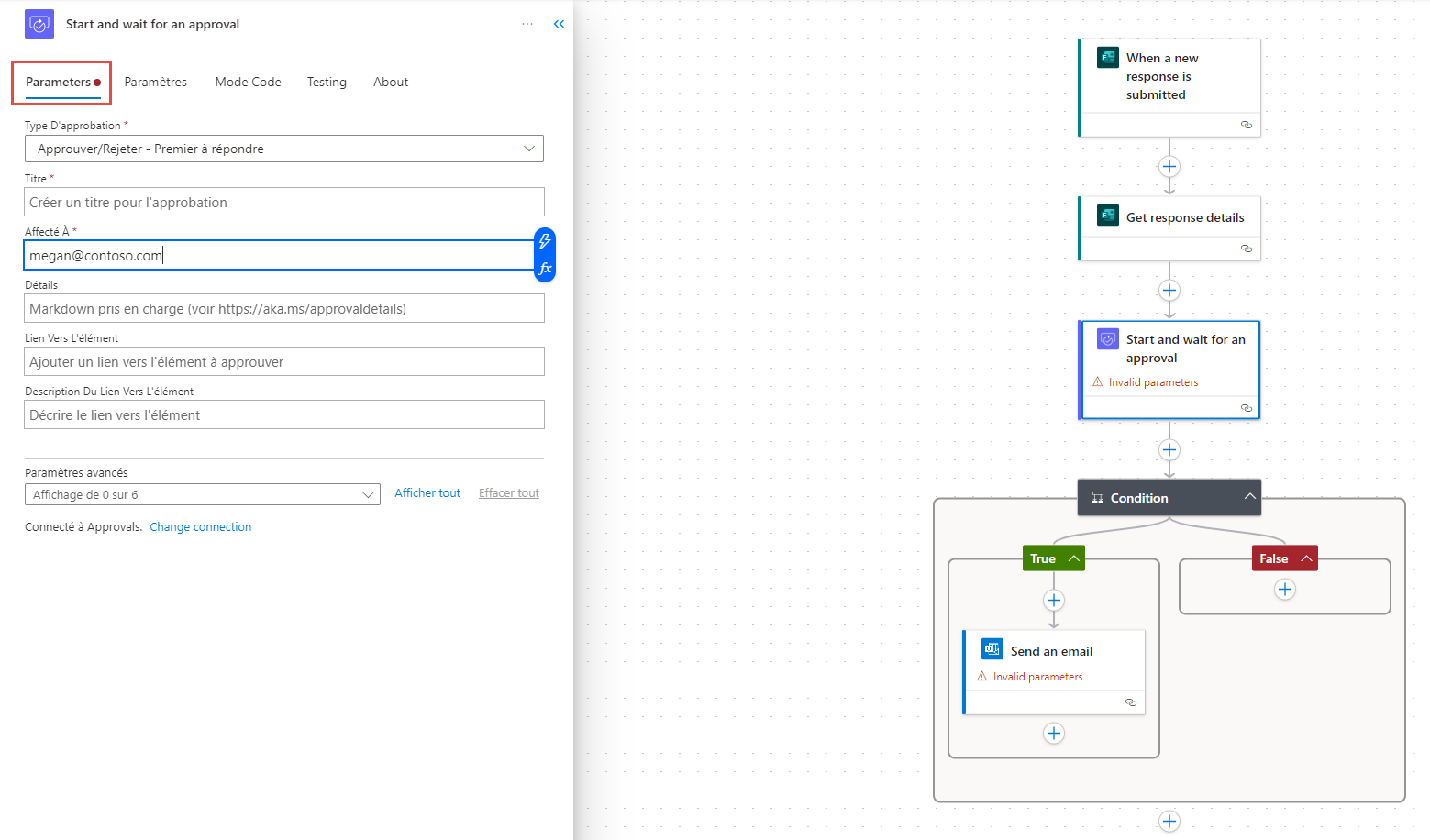This screenshot has width=1430, height=840.
Task: Click the Affecté À input field
Action: click(279, 256)
